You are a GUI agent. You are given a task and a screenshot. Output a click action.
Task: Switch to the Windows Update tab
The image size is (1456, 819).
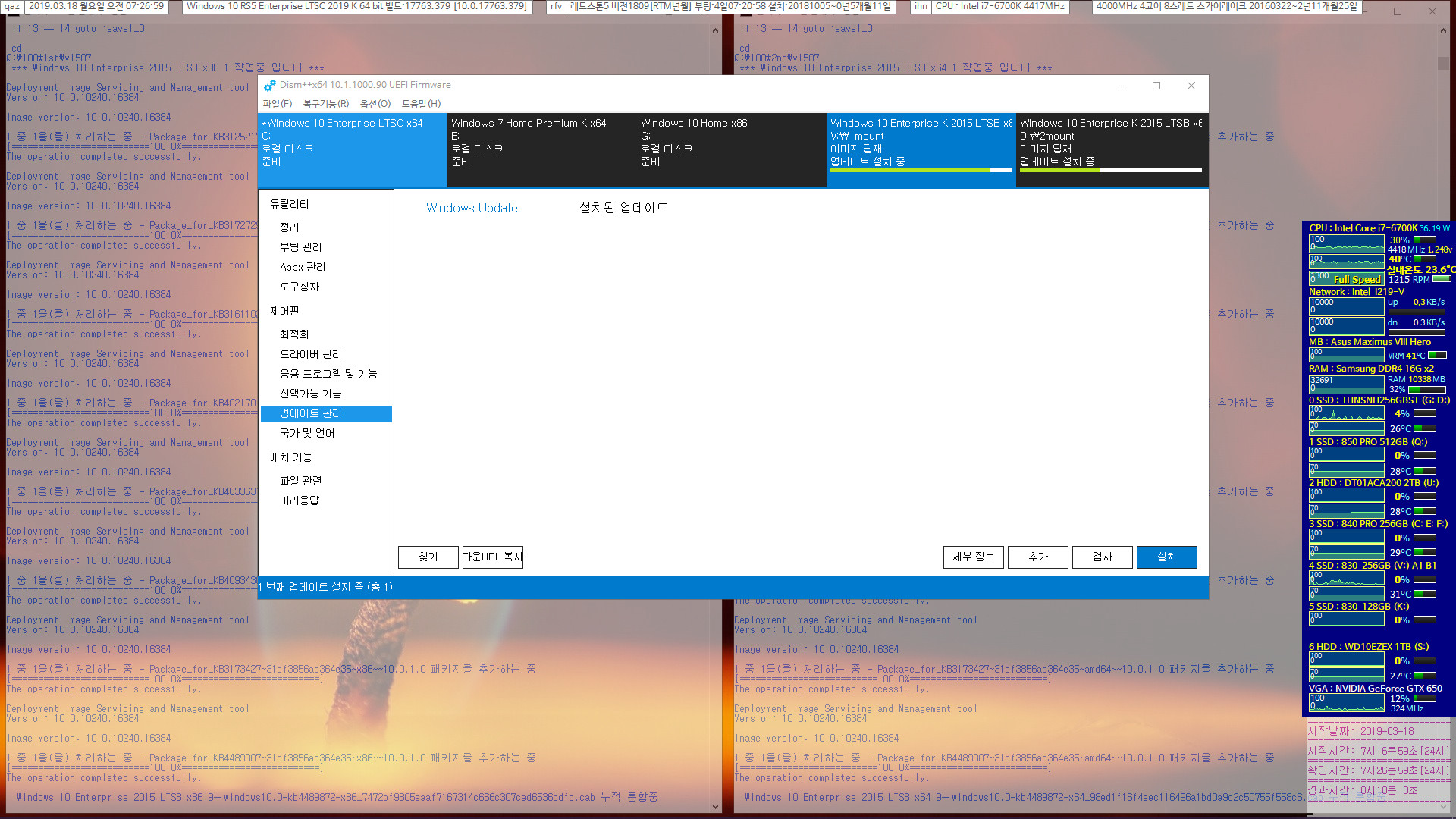coord(472,208)
